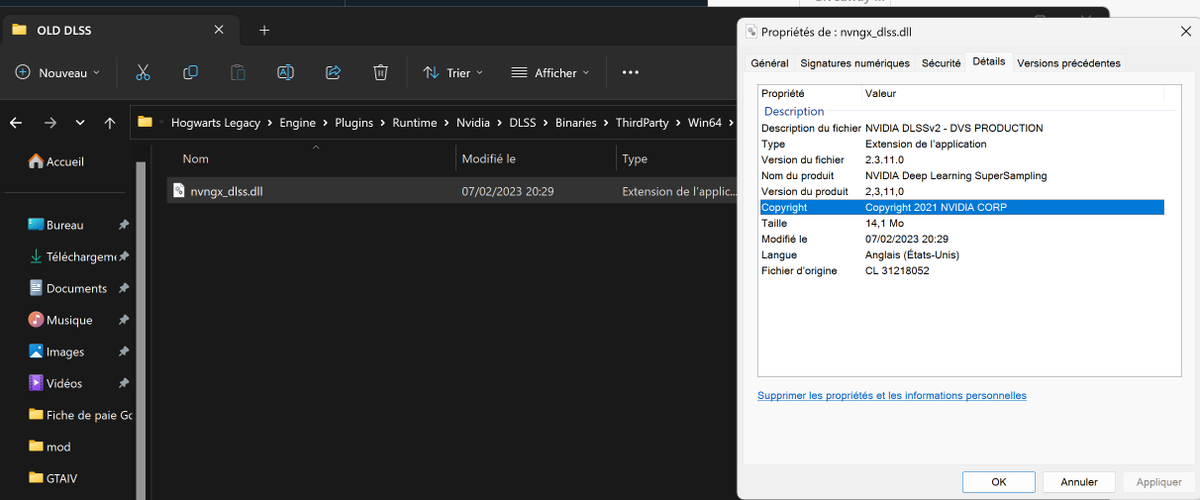This screenshot has height=500, width=1200.
Task: Click Supprimer les propriétés link
Action: (x=892, y=395)
